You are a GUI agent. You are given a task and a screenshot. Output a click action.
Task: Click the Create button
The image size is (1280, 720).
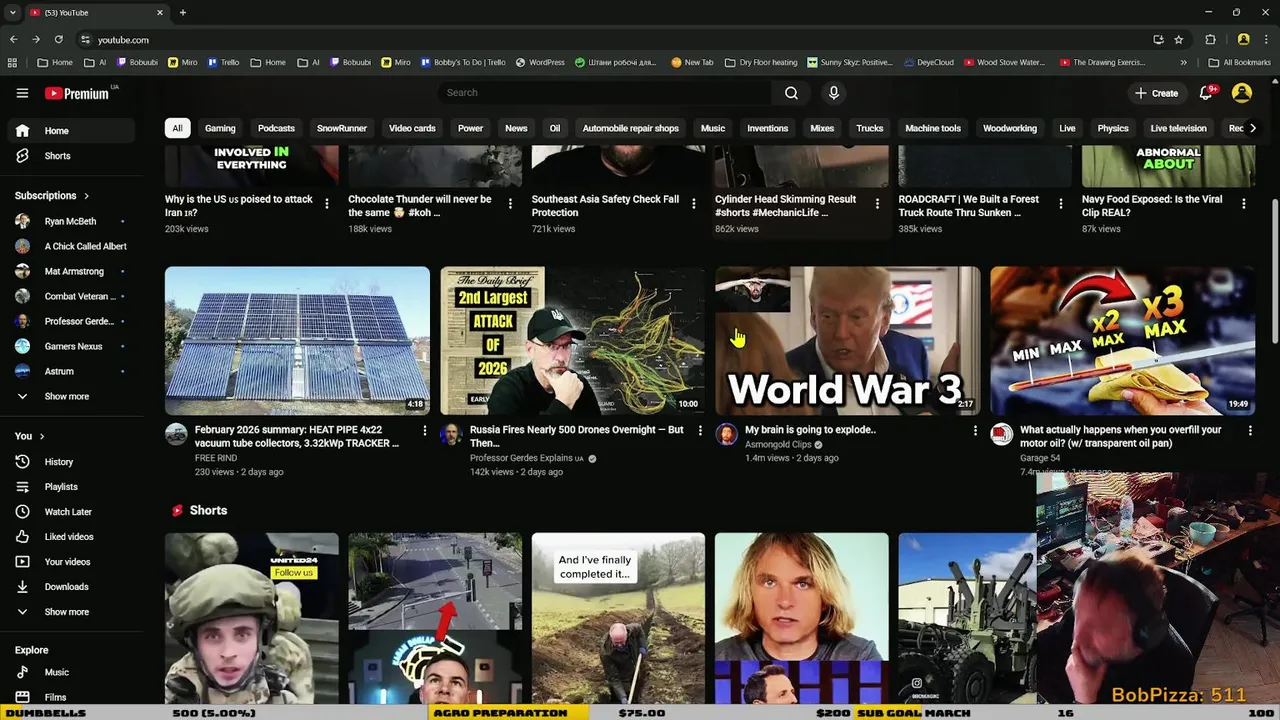click(1156, 93)
